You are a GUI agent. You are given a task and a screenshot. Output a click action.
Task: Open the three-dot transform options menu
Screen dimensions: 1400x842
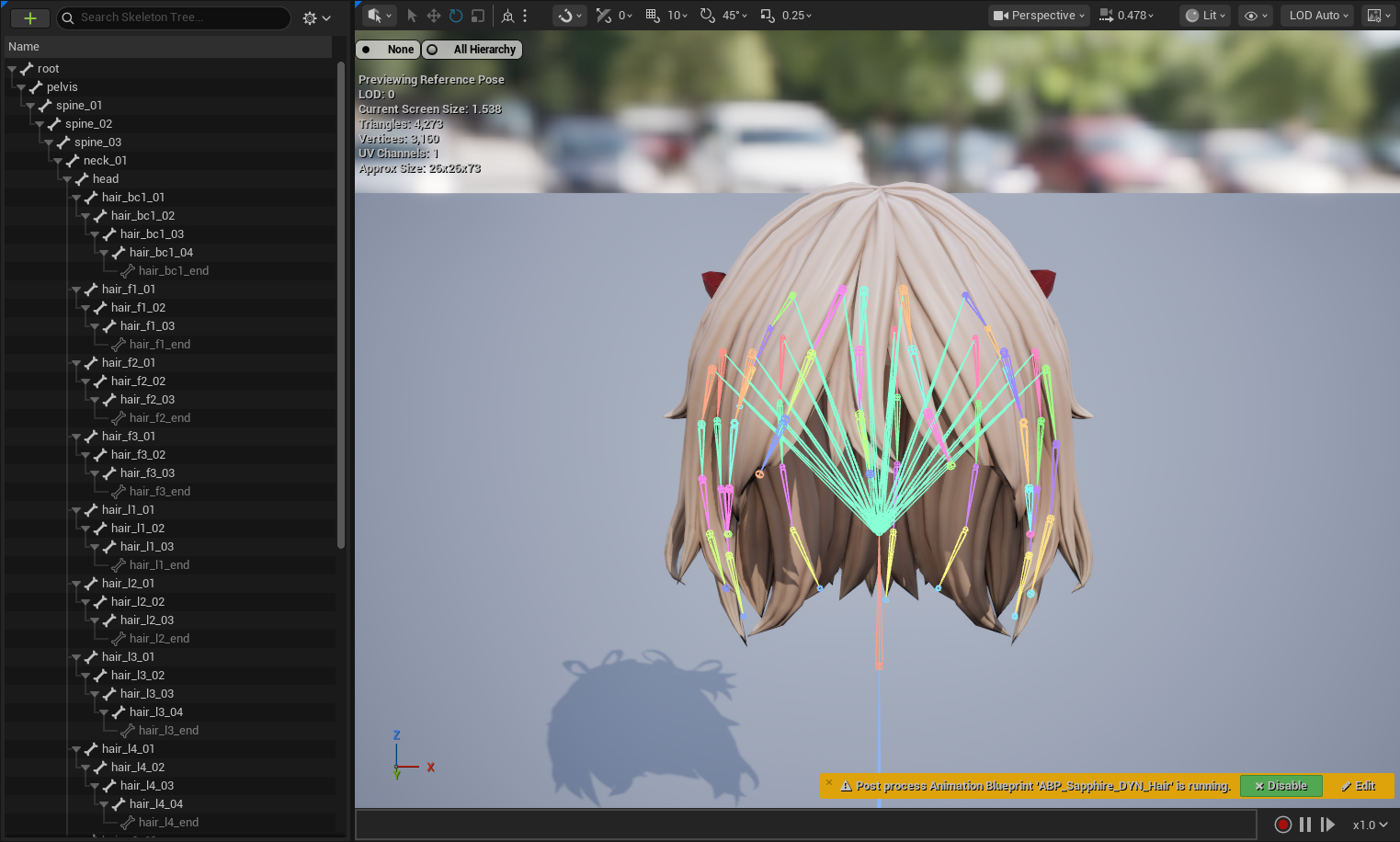[x=525, y=16]
